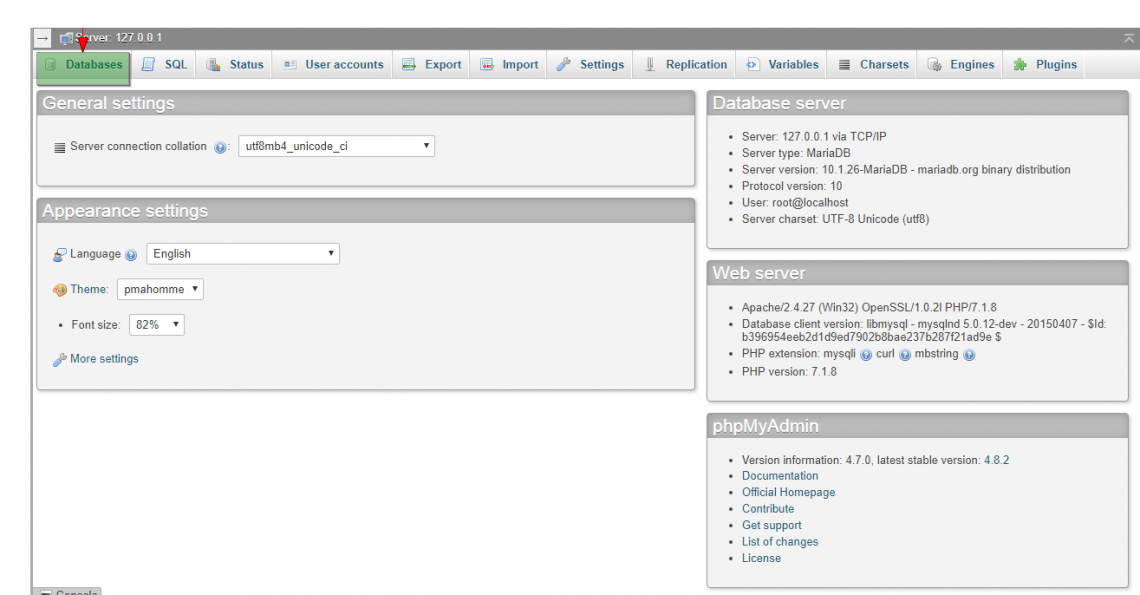The height and width of the screenshot is (595, 1140).
Task: Click the server icon in the breadcrumb
Action: coord(67,37)
